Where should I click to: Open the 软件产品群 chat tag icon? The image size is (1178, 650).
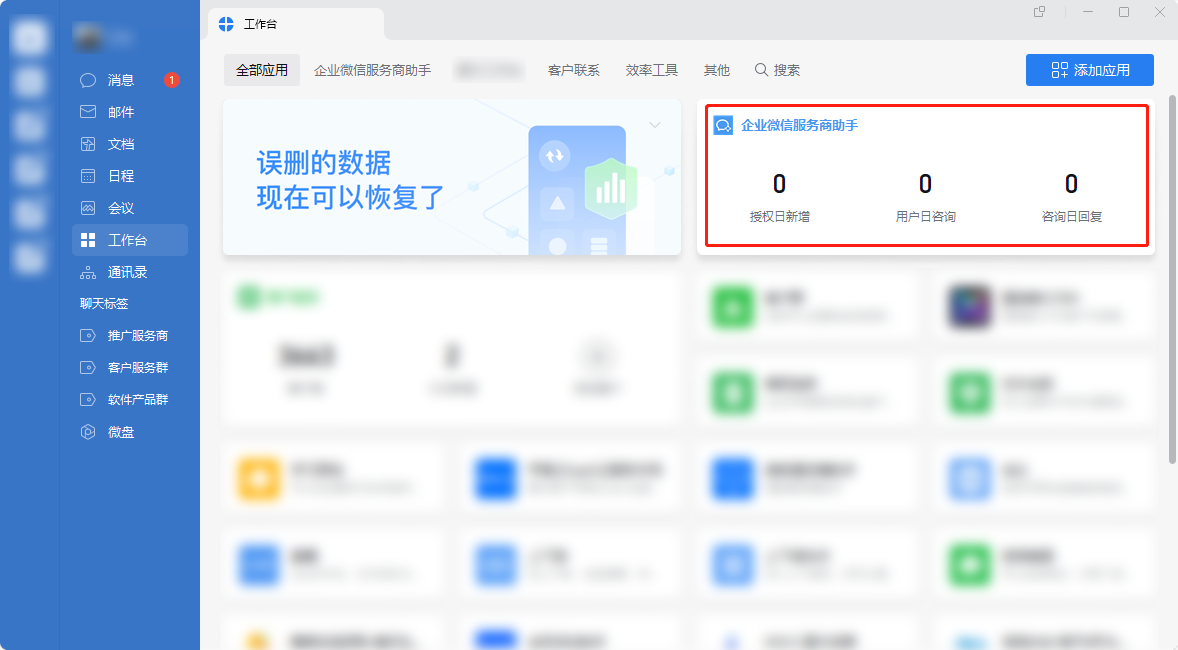click(x=88, y=399)
